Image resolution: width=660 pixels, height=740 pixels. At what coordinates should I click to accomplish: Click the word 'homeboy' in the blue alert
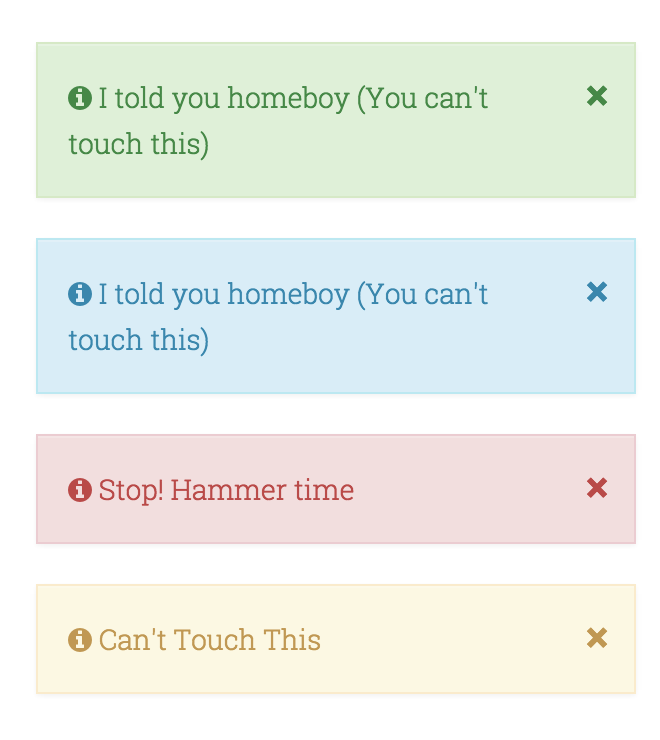tap(288, 296)
